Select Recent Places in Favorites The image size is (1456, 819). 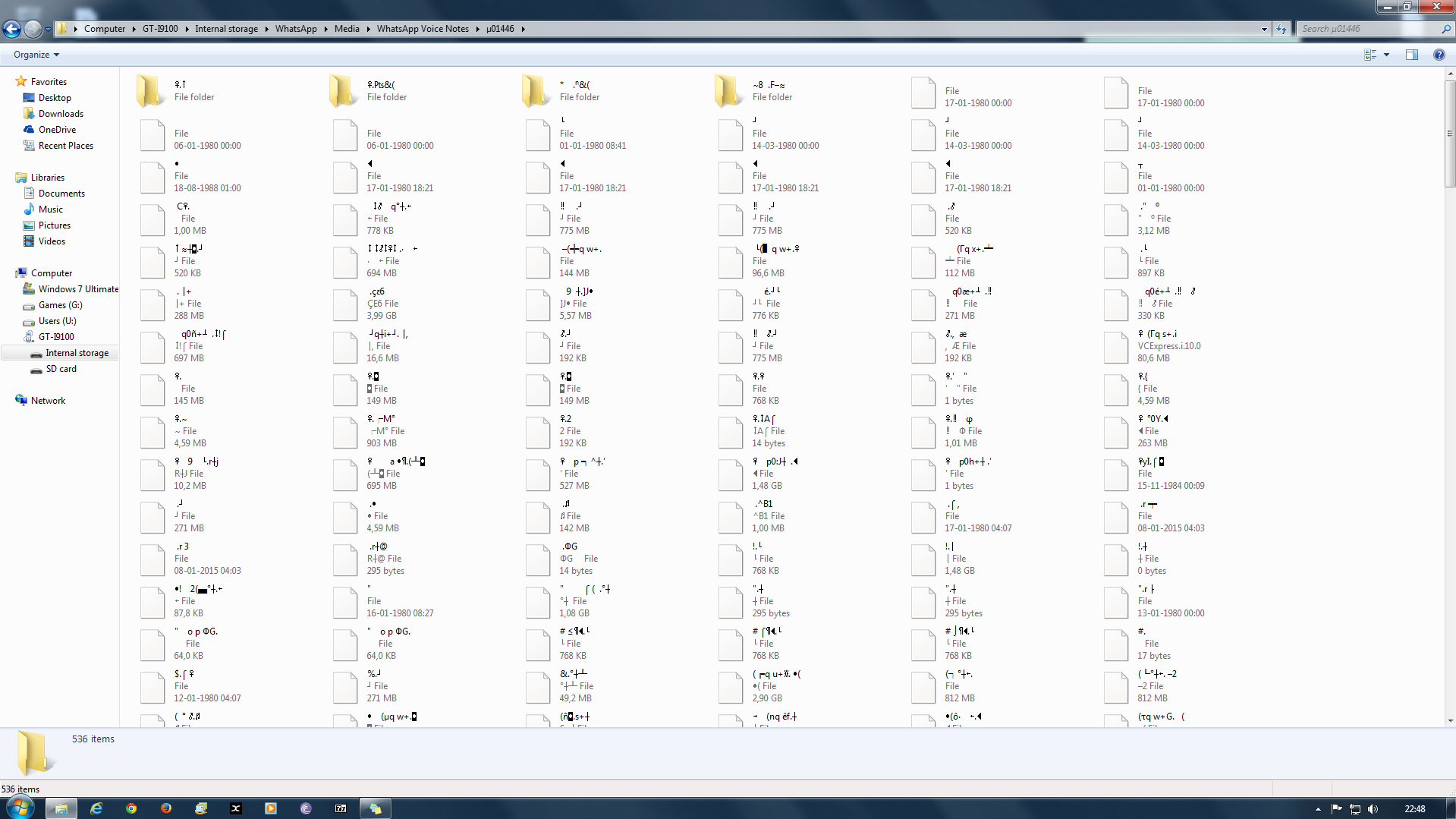click(x=65, y=146)
